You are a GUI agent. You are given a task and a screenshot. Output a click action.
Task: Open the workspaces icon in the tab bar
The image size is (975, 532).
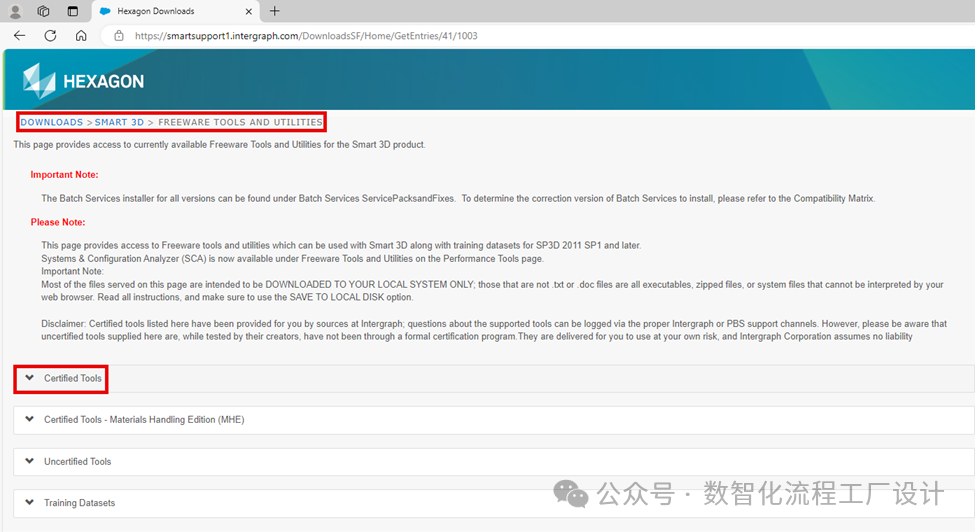[43, 11]
